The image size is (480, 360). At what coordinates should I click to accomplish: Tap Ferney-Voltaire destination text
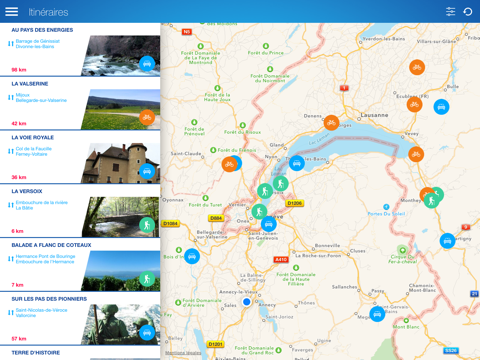pyautogui.click(x=32, y=154)
